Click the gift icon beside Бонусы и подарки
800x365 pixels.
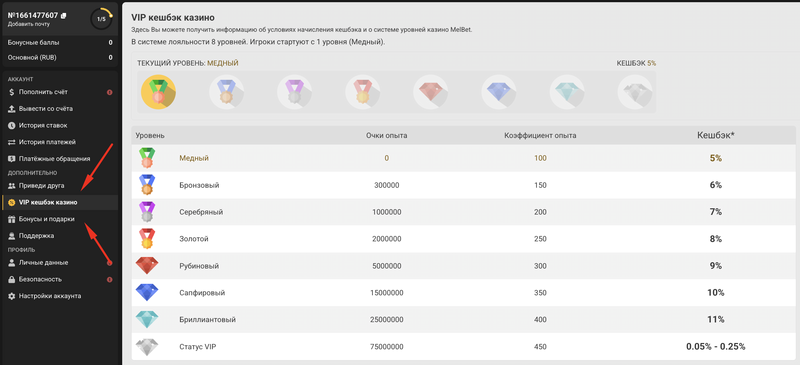pyautogui.click(x=12, y=219)
